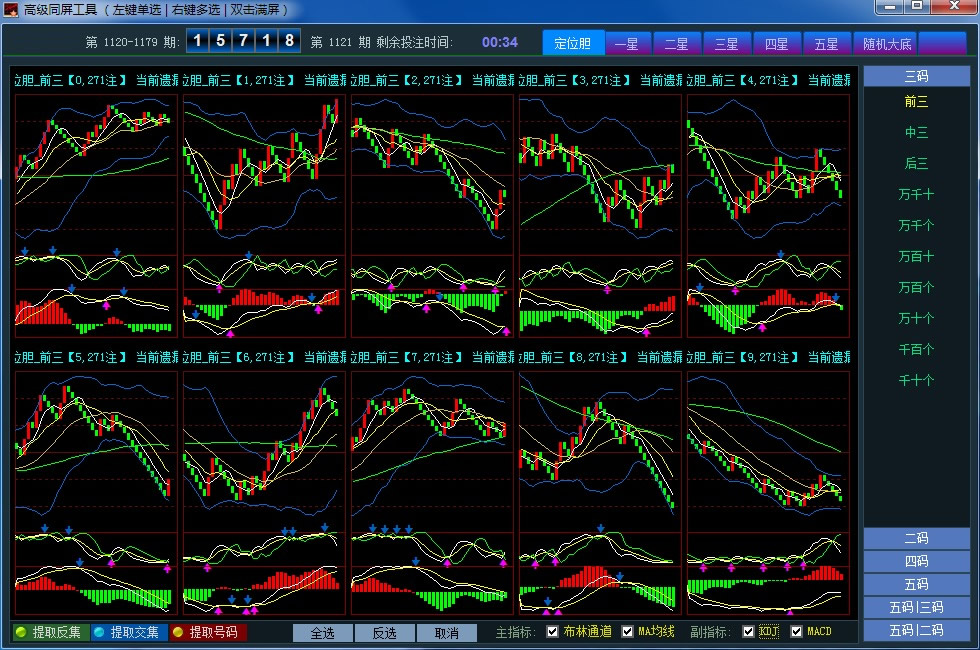
Task: Expand the 五码|三码 section
Action: (916, 607)
